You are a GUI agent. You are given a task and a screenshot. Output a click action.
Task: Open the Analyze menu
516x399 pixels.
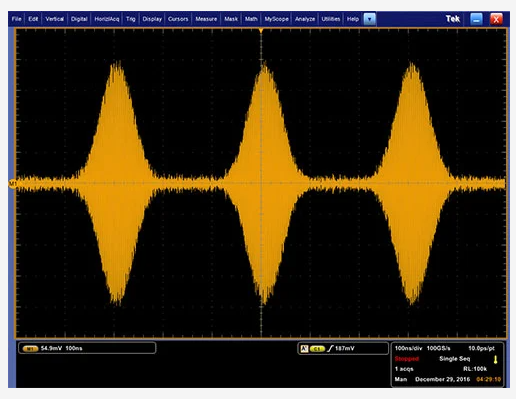(x=305, y=19)
